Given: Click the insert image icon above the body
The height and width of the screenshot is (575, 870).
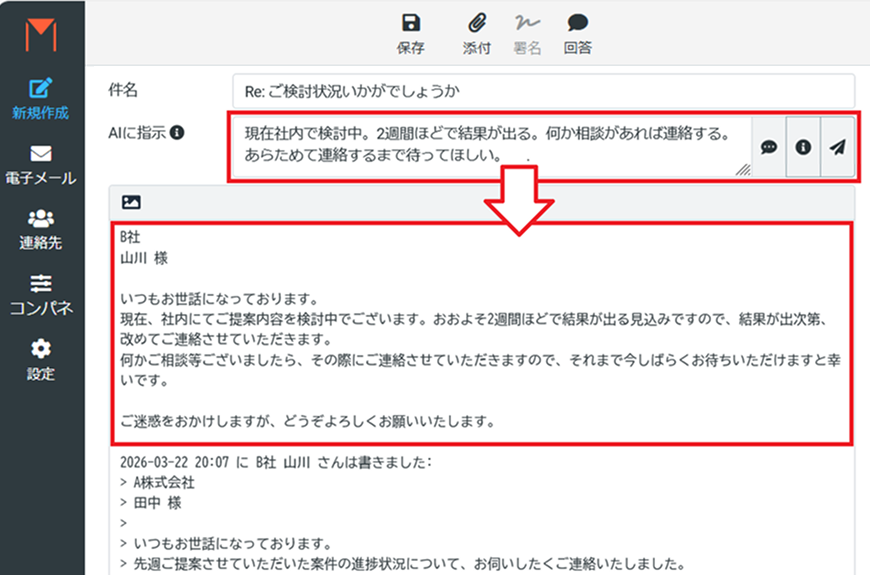Looking at the screenshot, I should [131, 202].
